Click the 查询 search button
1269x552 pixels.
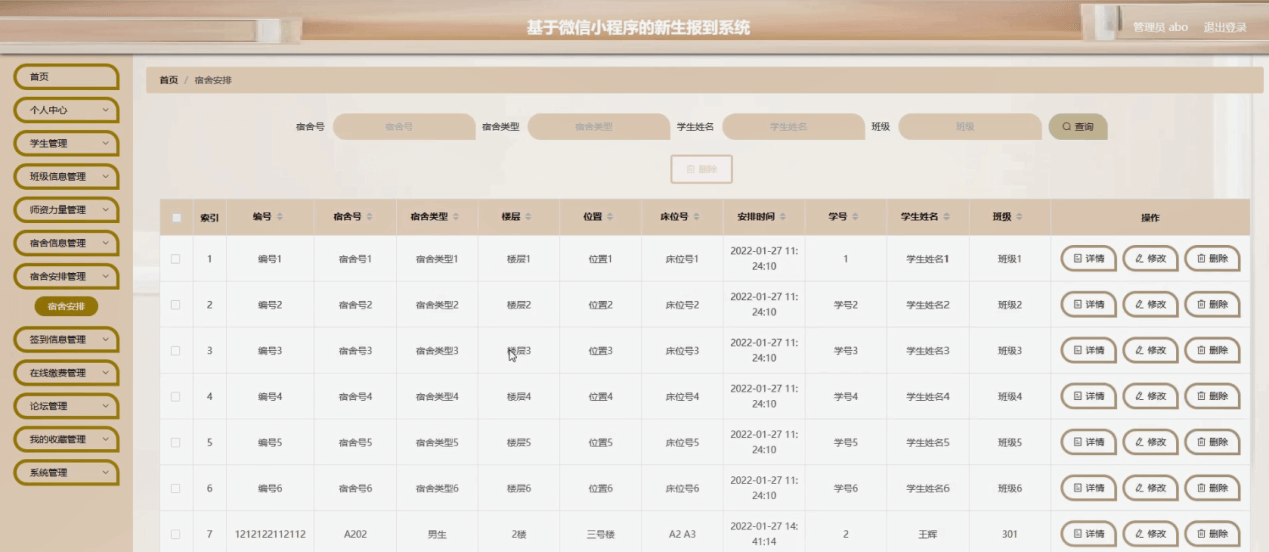click(1078, 127)
